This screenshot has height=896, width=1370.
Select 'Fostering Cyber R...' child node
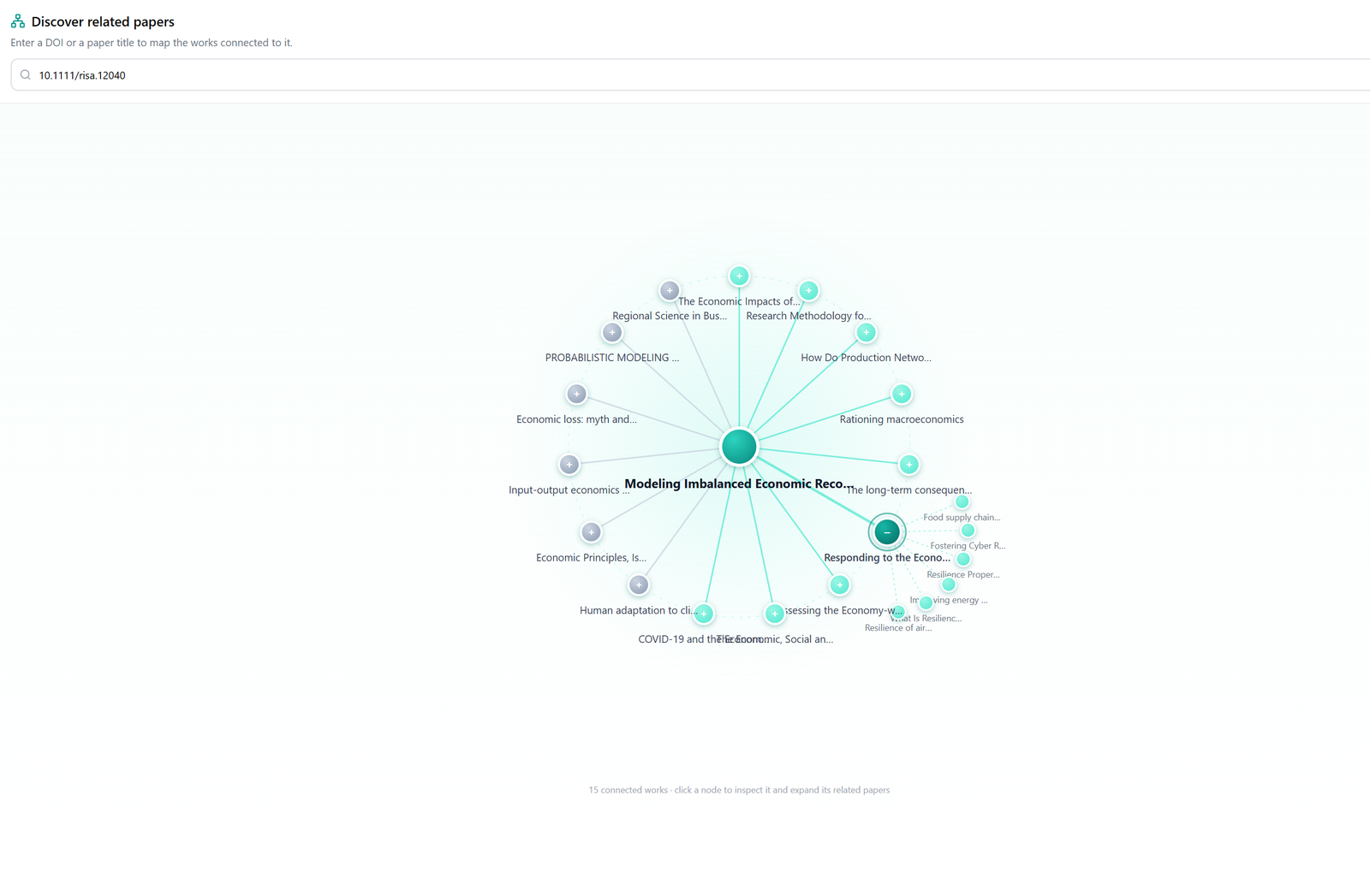tap(968, 531)
